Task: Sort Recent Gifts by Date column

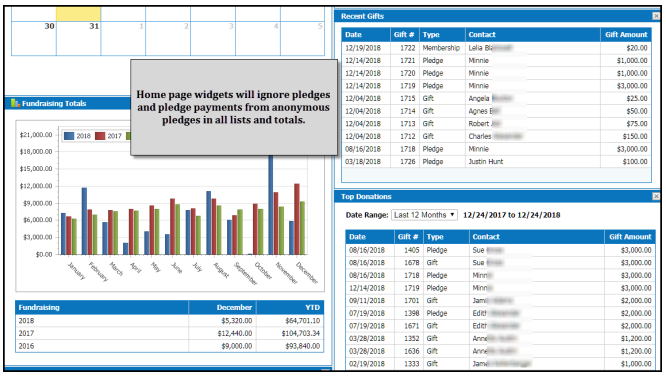Action: pos(366,35)
